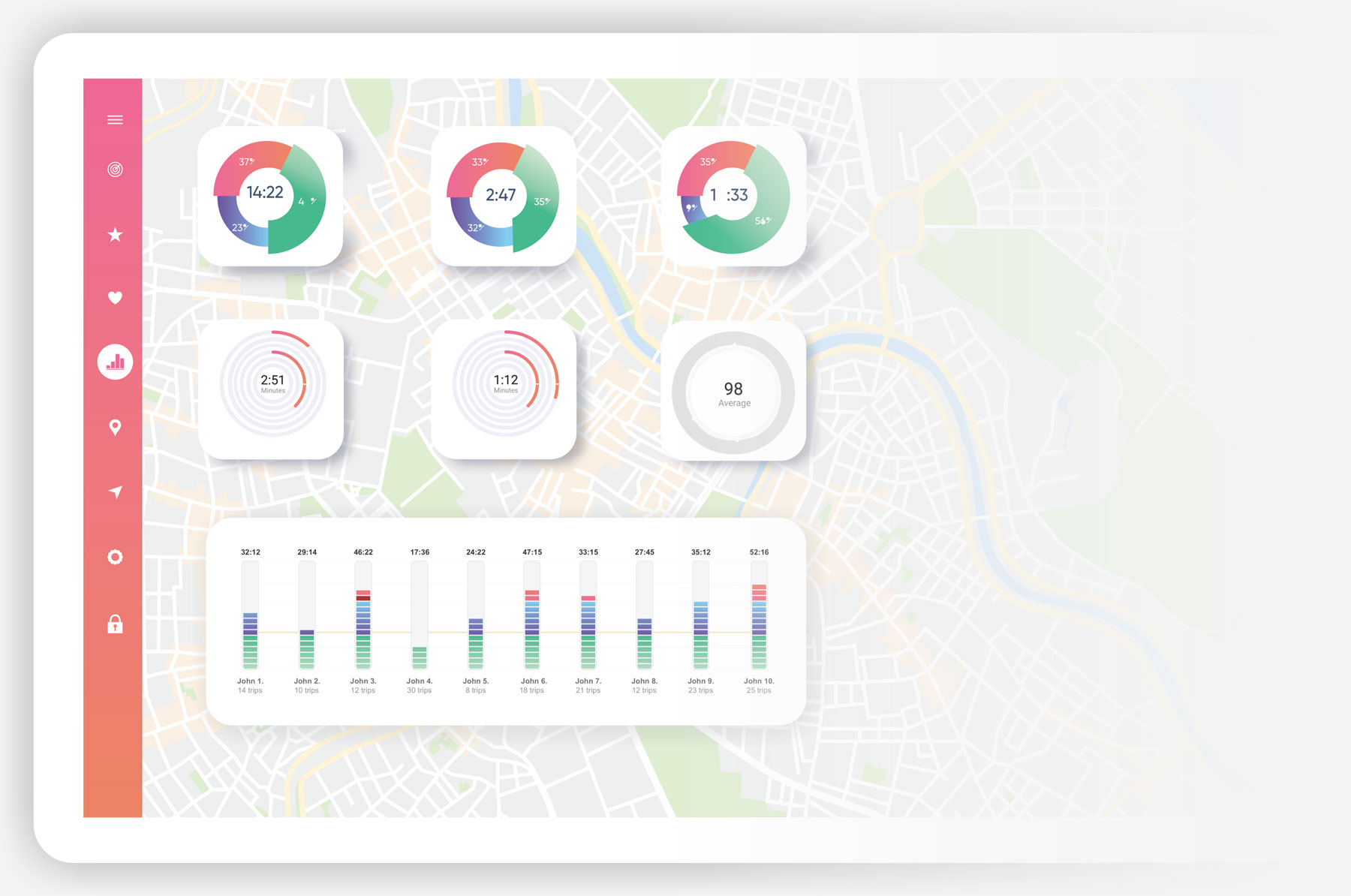Image resolution: width=1351 pixels, height=896 pixels.
Task: Click the 32:12 time label
Action: (x=251, y=552)
